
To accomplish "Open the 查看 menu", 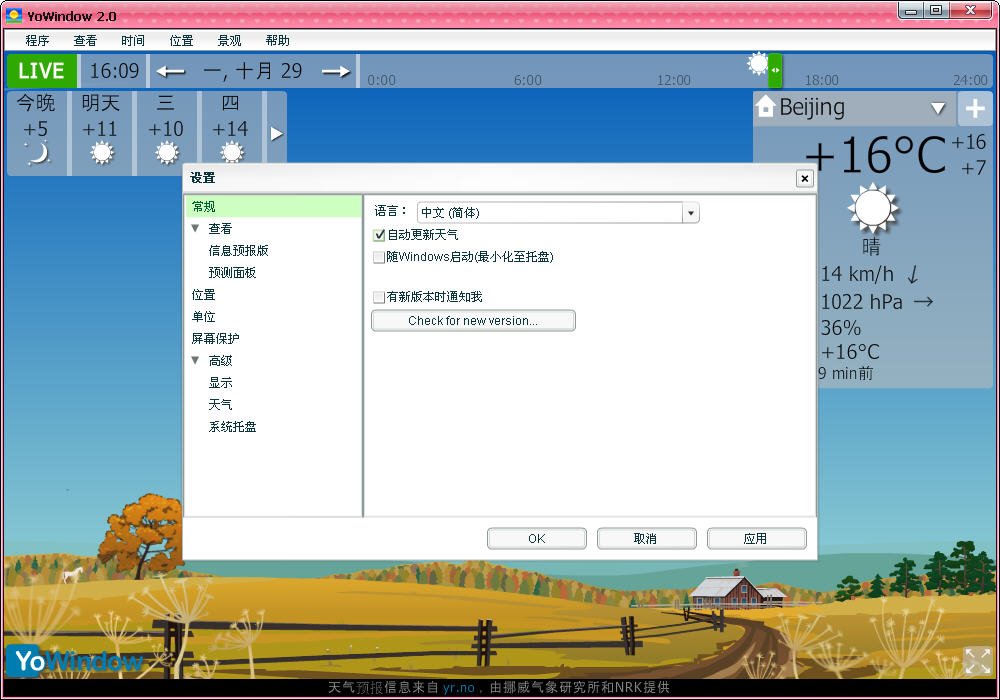I will pos(85,40).
